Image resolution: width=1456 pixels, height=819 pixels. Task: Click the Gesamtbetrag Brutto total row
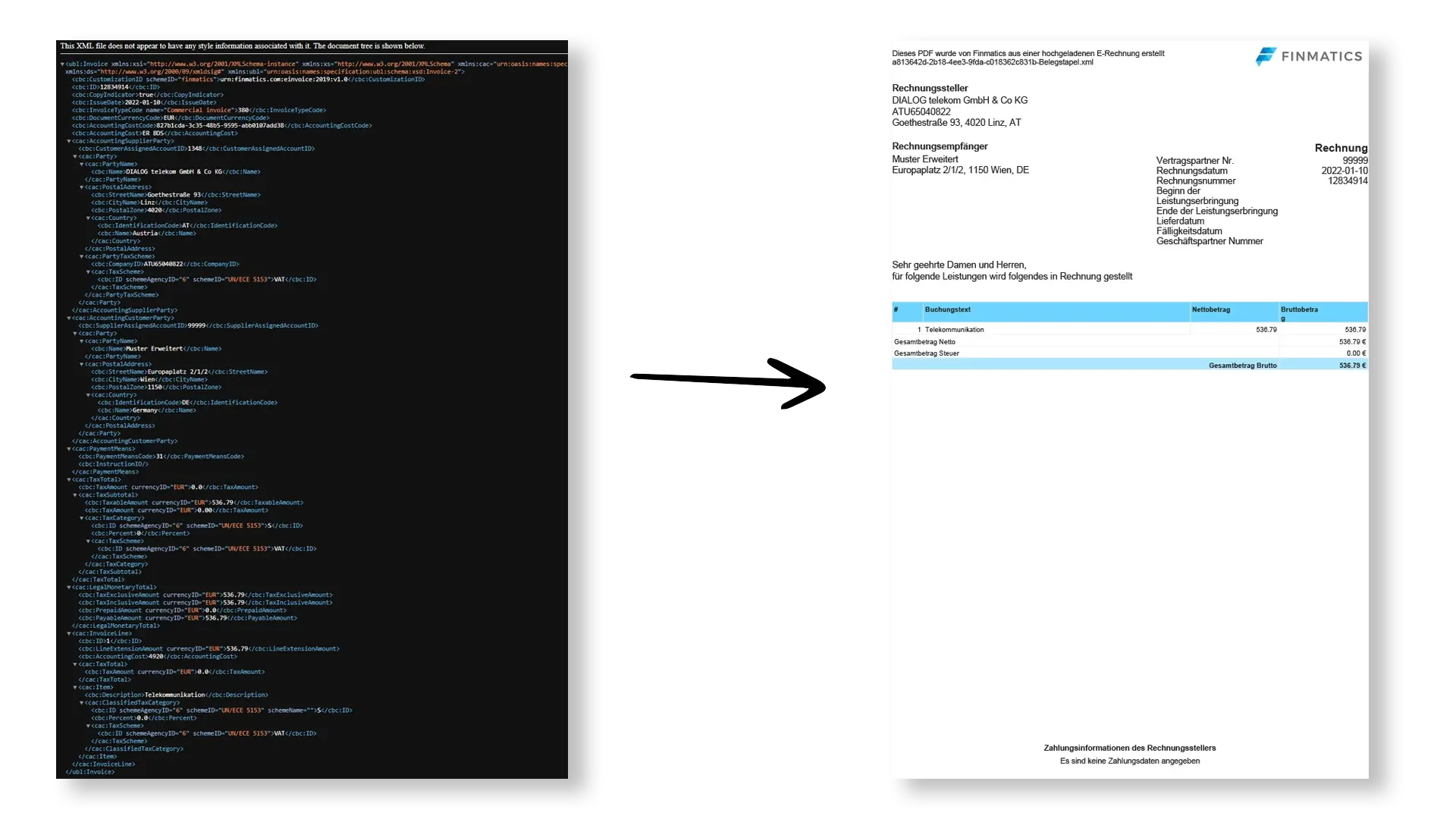tap(1130, 366)
